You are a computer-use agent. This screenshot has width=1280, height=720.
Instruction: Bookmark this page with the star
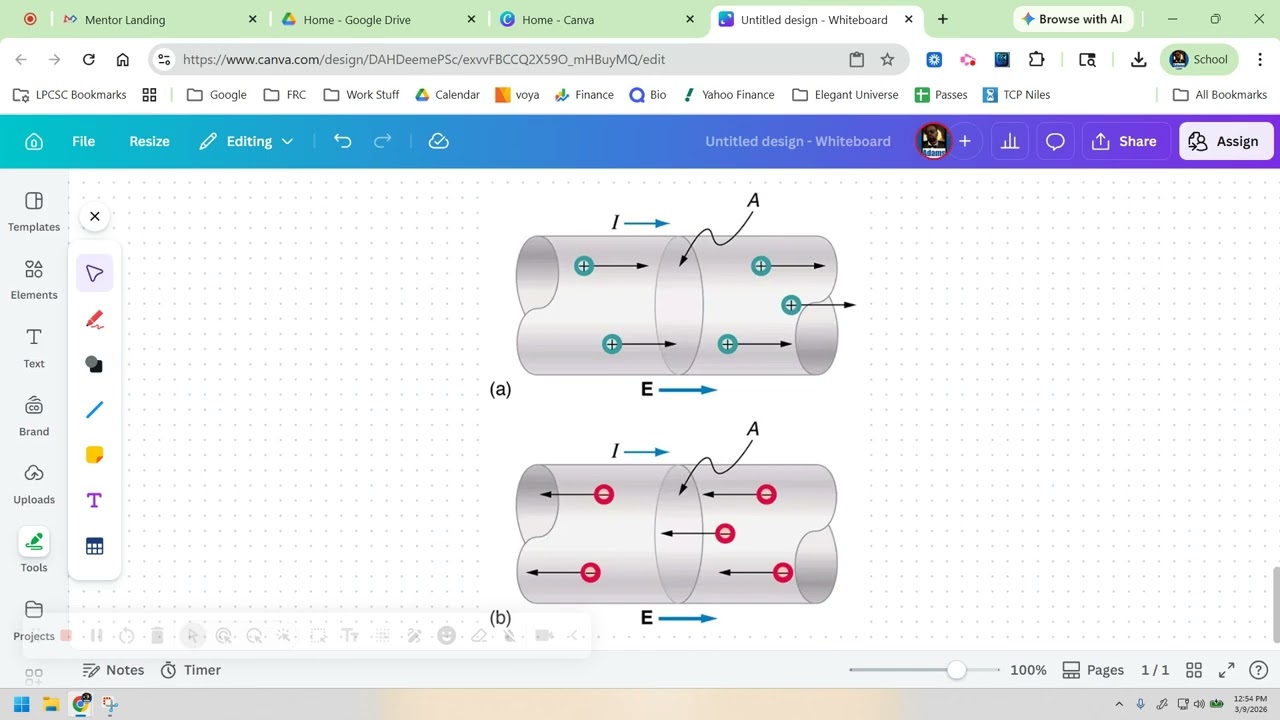point(887,59)
